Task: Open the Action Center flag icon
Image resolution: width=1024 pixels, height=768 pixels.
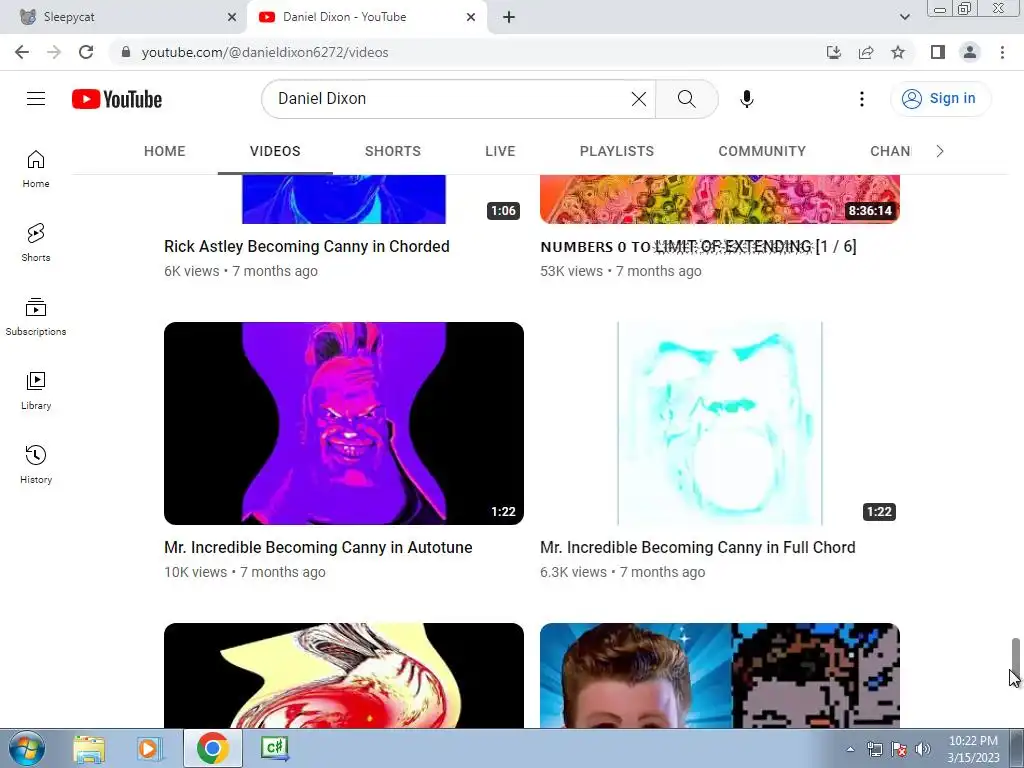Action: 899,749
